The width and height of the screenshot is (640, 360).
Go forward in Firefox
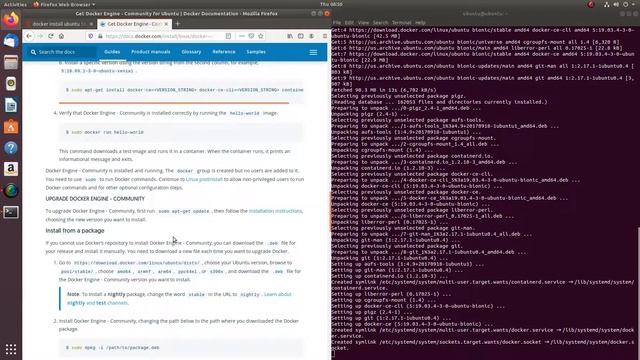[x=40, y=36]
